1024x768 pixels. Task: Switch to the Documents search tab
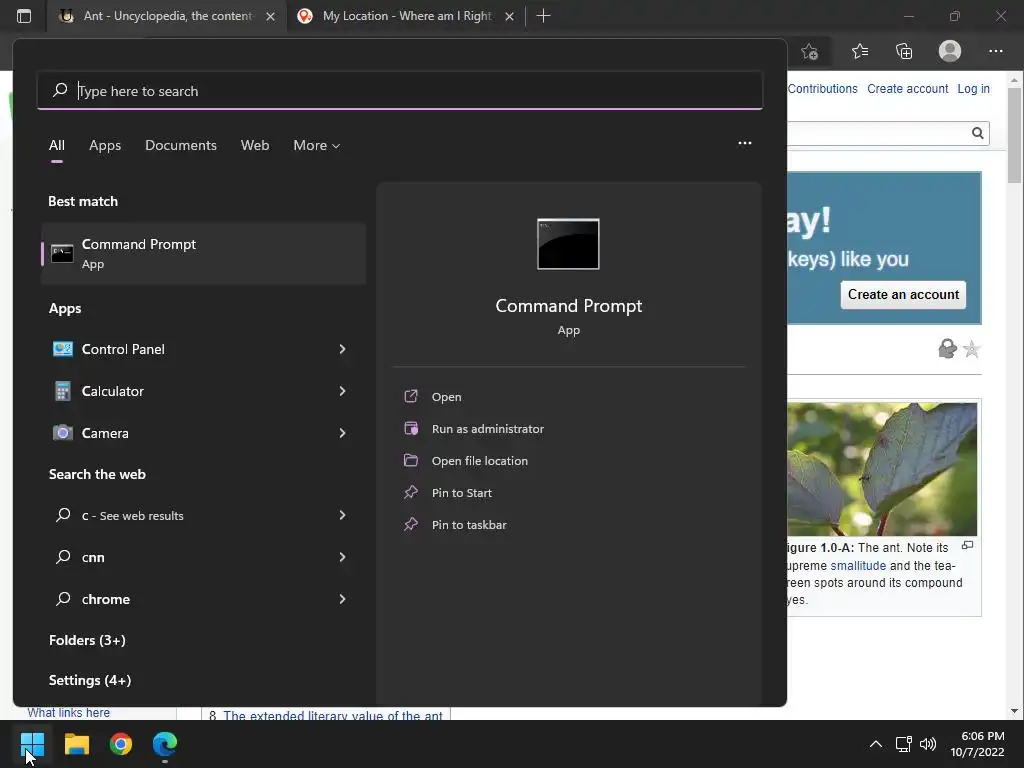[181, 145]
